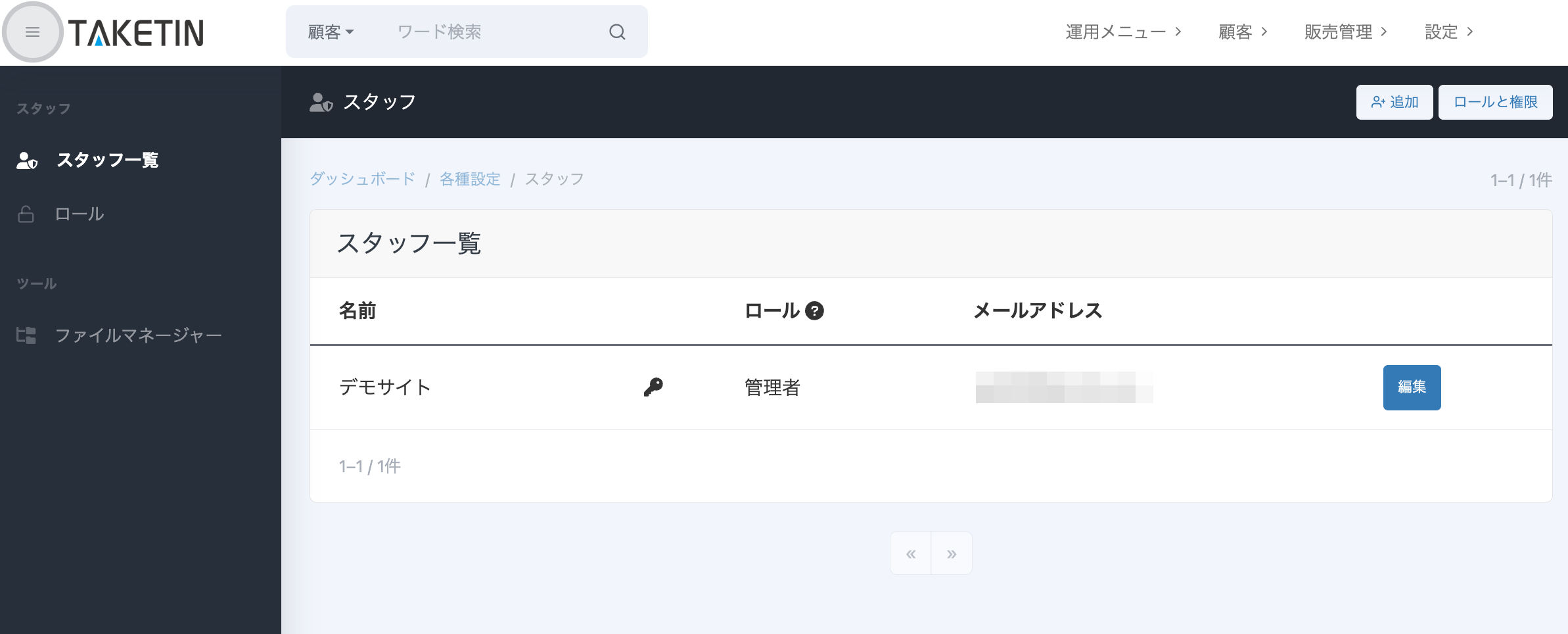Expand the 運用メニュー top menu
This screenshot has height=634, width=1568.
click(1122, 32)
